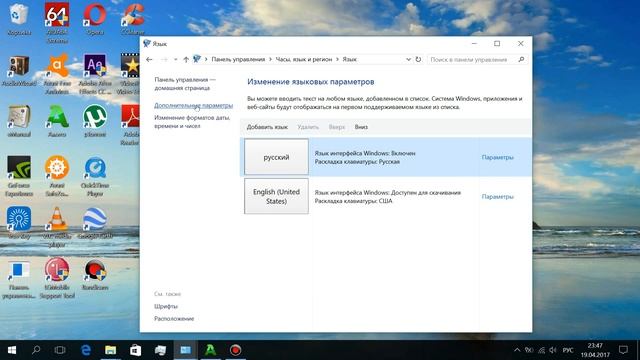Launch Adobe After Effects CC shortcut

pos(95,73)
